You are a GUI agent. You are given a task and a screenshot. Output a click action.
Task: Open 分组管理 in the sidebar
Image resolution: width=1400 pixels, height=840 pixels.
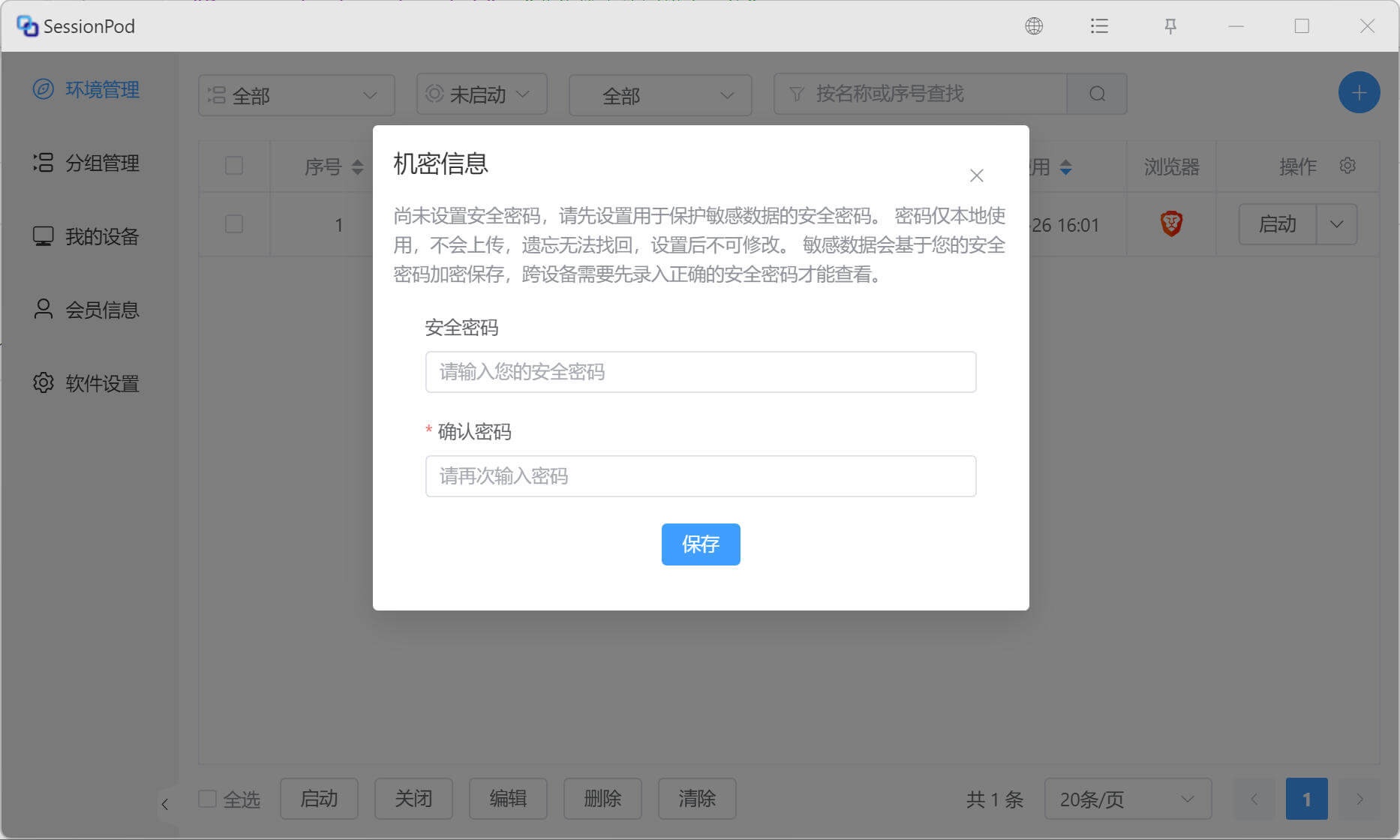pyautogui.click(x=86, y=163)
